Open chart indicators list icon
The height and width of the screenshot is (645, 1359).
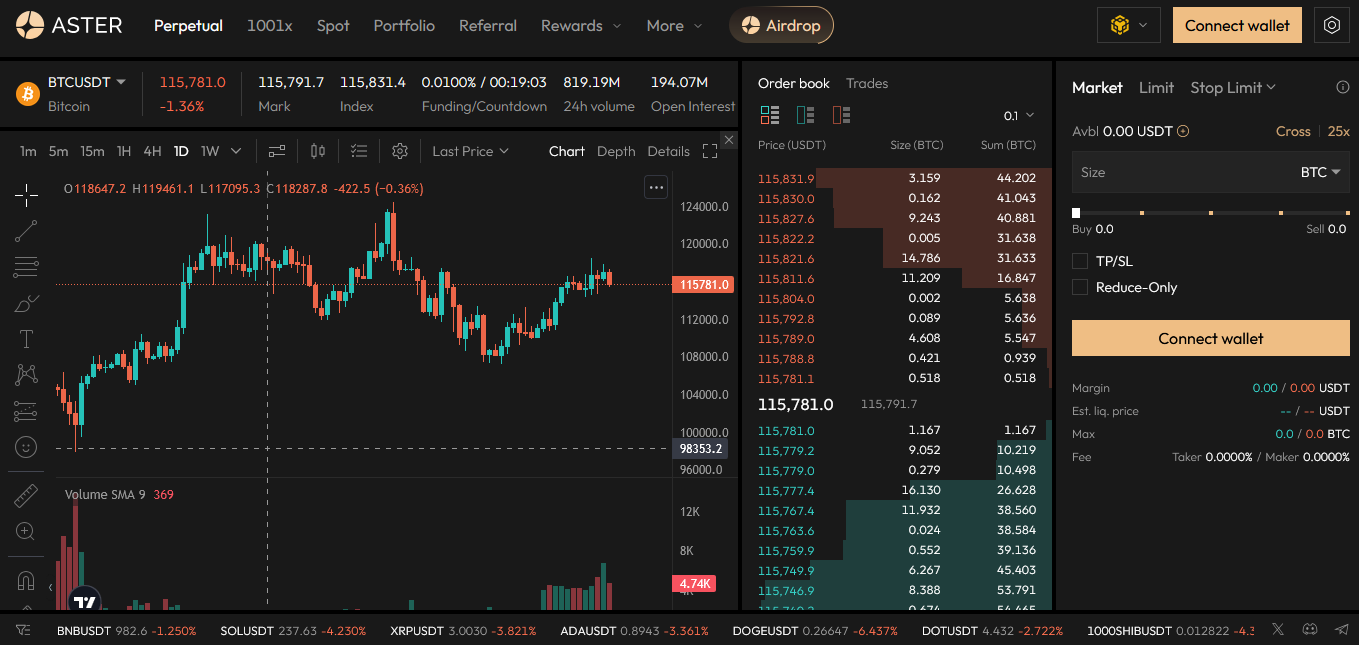pos(358,150)
